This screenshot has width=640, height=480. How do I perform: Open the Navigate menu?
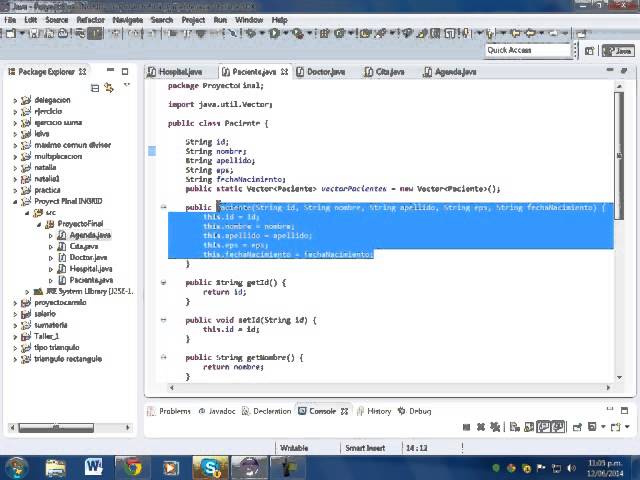[x=128, y=20]
